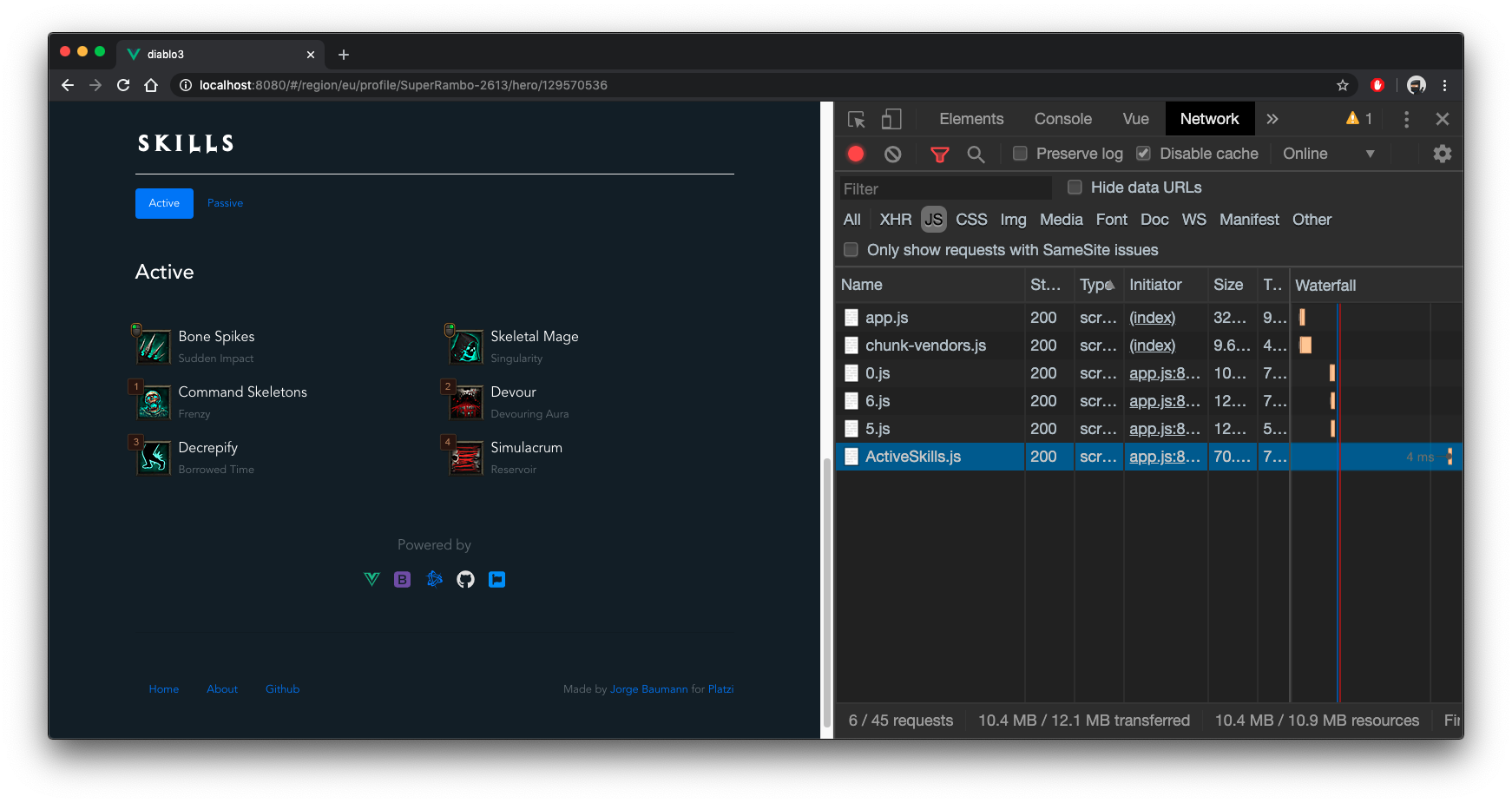Open the About footer link
Image resolution: width=1512 pixels, height=803 pixels.
222,689
